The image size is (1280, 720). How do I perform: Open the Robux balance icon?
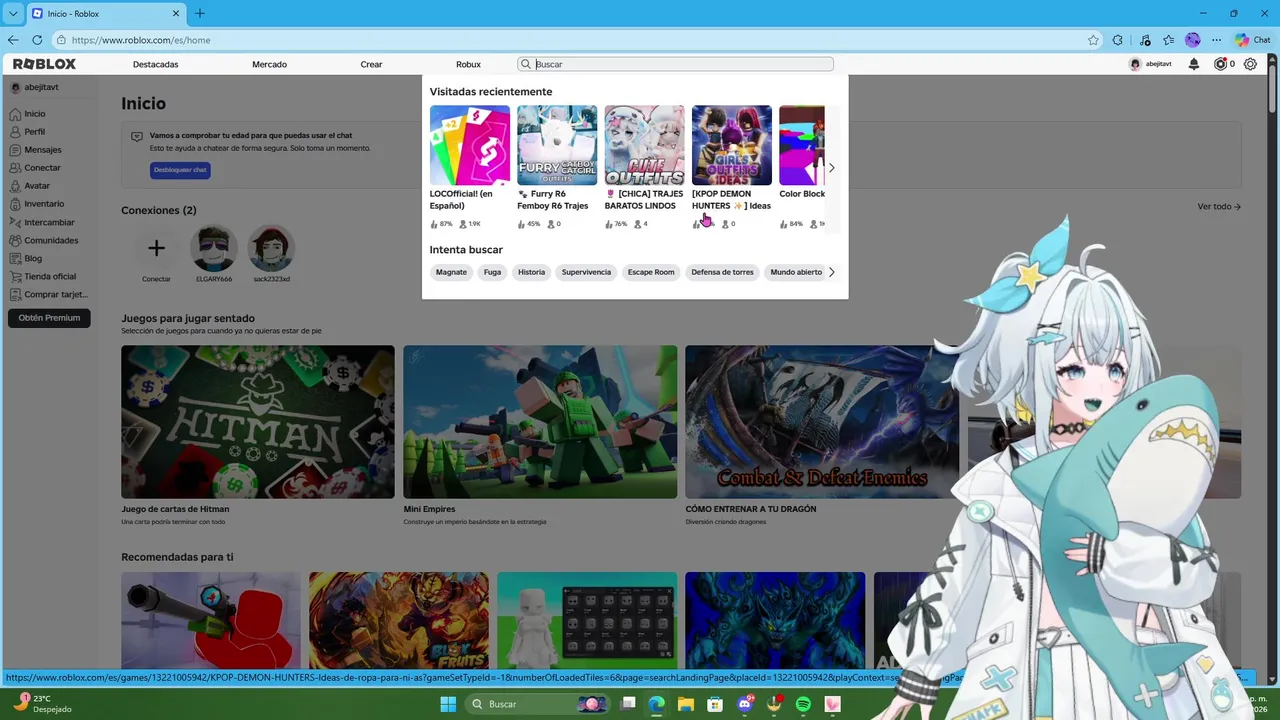point(1220,64)
